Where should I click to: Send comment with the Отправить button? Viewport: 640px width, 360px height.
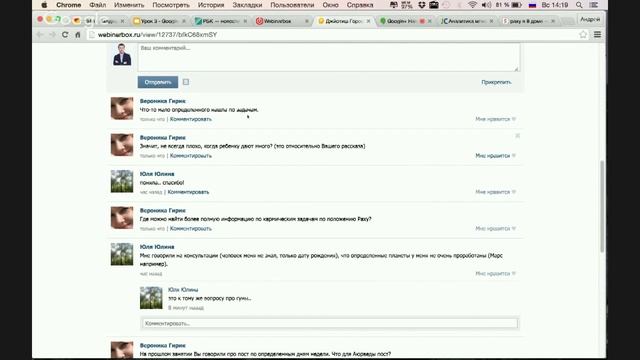158,82
